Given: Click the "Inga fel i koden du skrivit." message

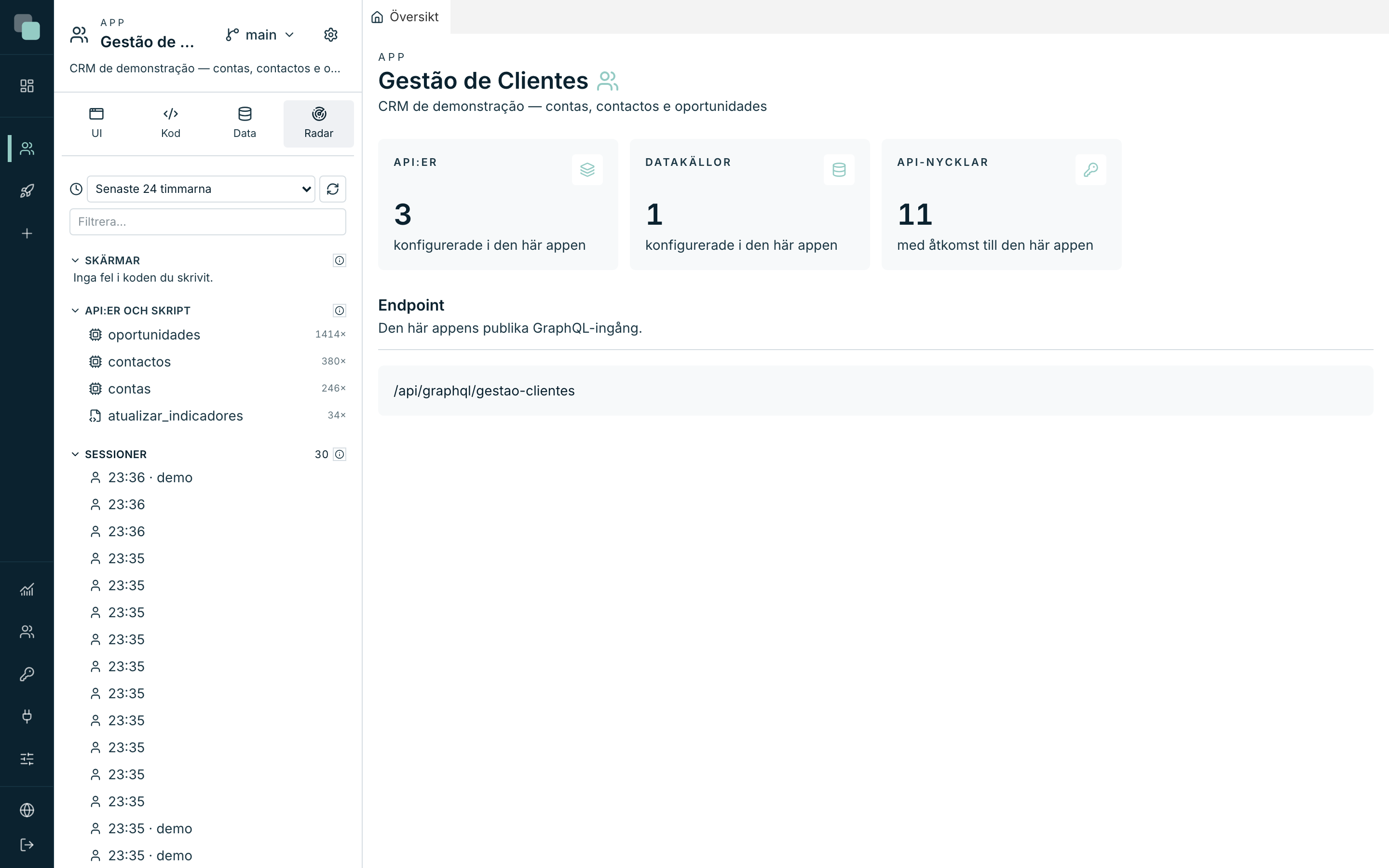Looking at the screenshot, I should click(143, 278).
